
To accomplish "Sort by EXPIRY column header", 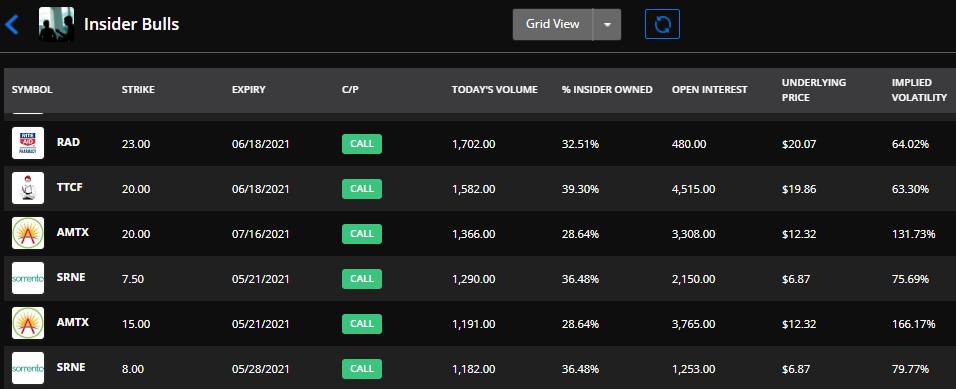I will pos(249,90).
